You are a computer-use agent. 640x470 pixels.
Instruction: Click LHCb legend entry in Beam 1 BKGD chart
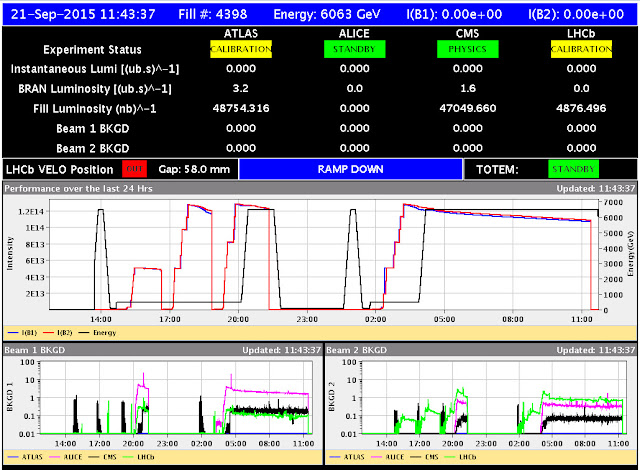[x=138, y=457]
